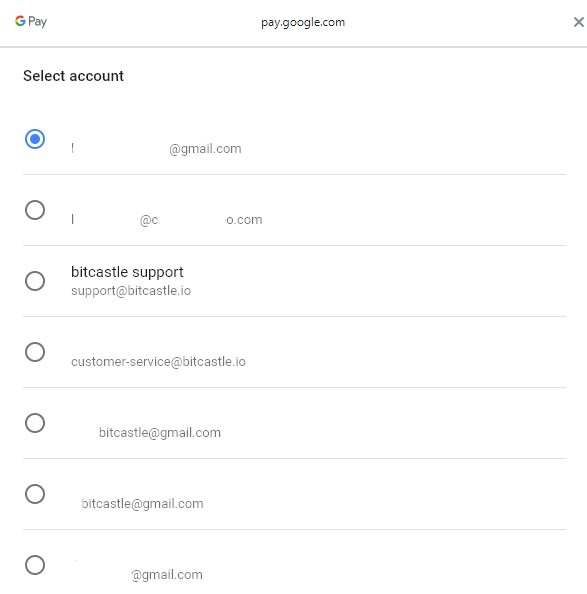Viewport: 587px width, 594px height.
Task: Click the Google G logo icon
Action: coord(20,21)
